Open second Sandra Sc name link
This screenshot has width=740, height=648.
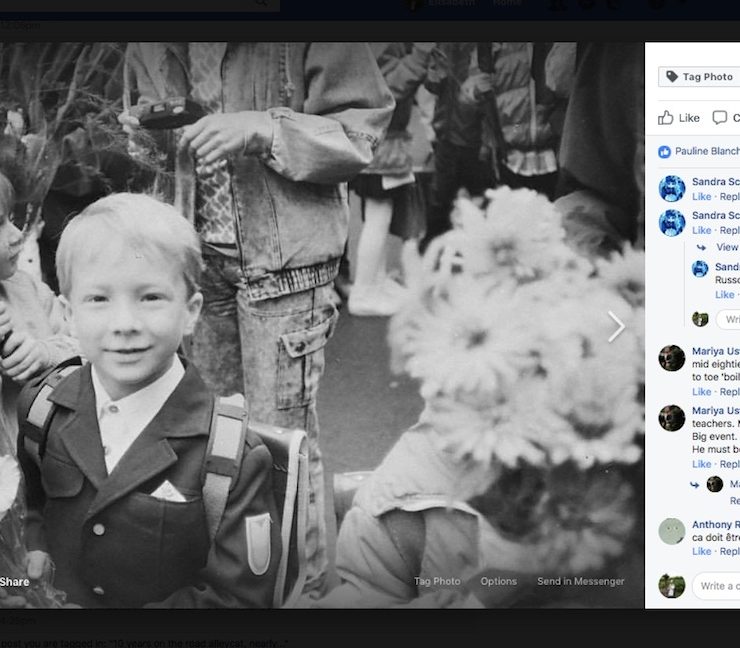[x=716, y=215]
